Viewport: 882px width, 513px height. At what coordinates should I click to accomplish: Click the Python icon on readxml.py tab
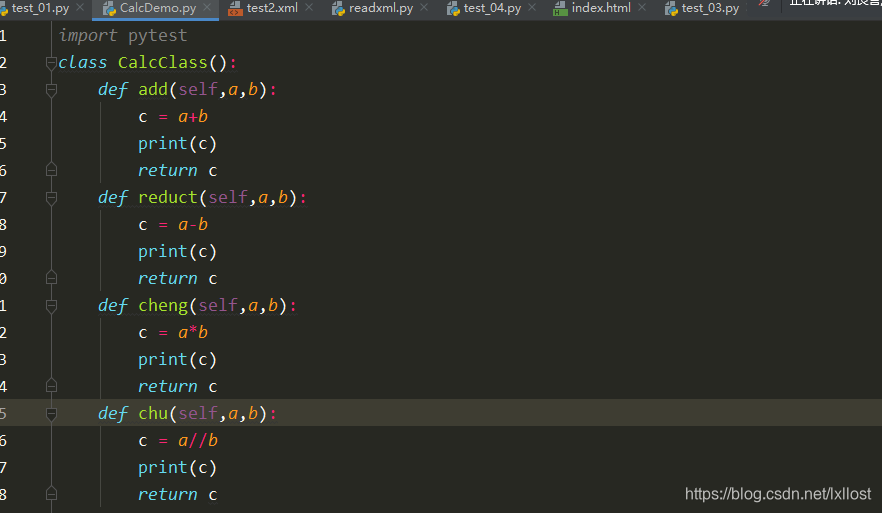[x=338, y=8]
